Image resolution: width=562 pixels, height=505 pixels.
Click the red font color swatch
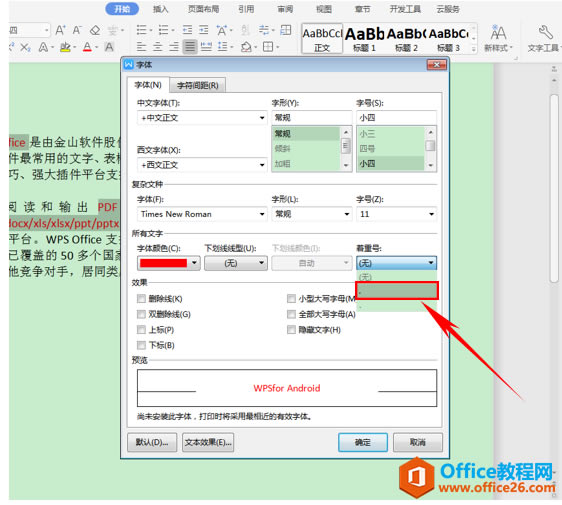(x=163, y=263)
